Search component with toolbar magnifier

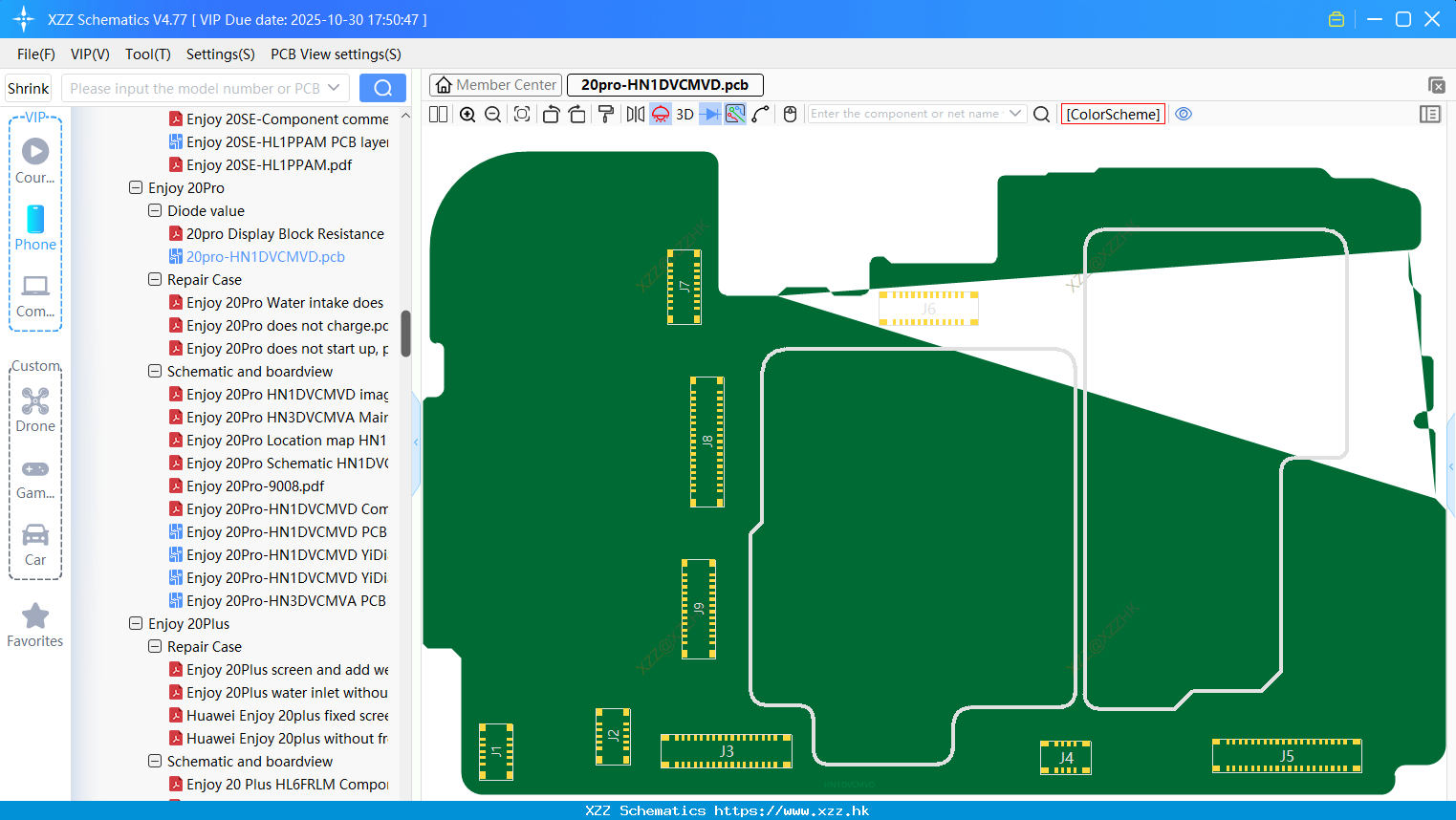1042,114
